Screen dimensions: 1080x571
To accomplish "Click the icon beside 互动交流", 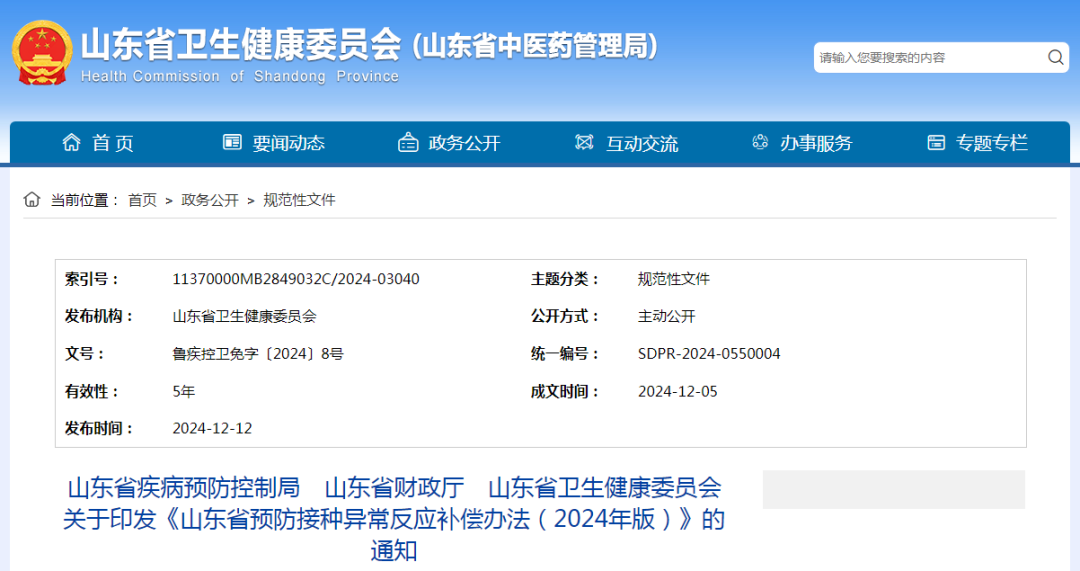I will [584, 143].
